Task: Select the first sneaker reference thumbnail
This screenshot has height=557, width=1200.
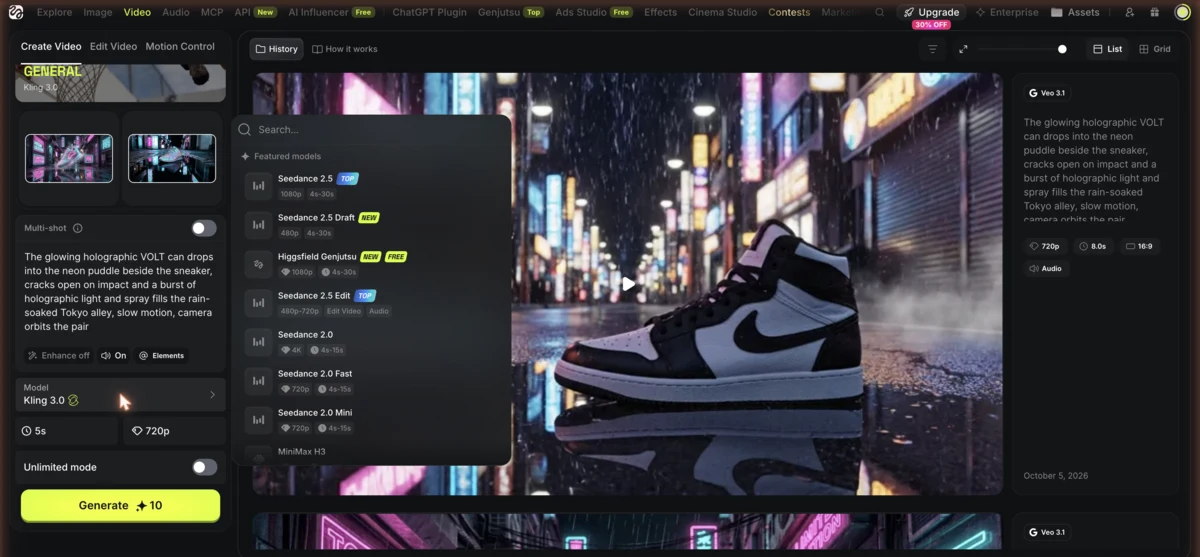Action: 69,158
